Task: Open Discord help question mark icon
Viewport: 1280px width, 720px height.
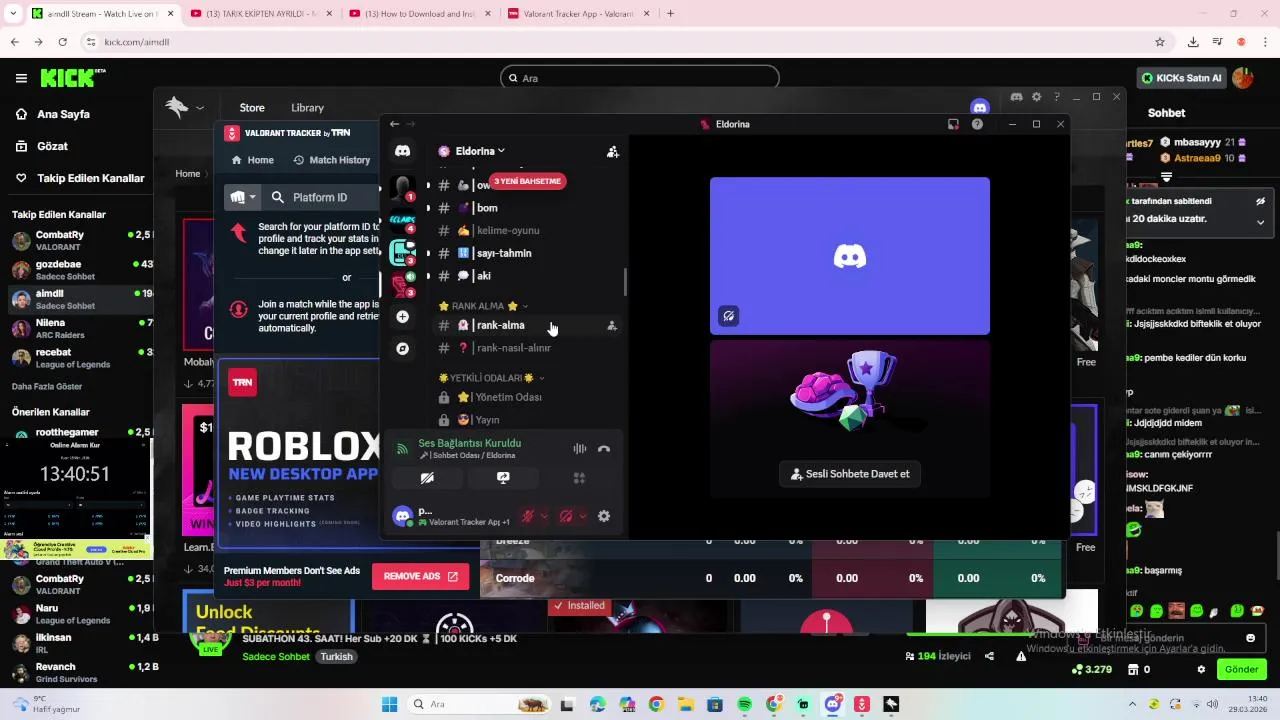Action: point(977,124)
